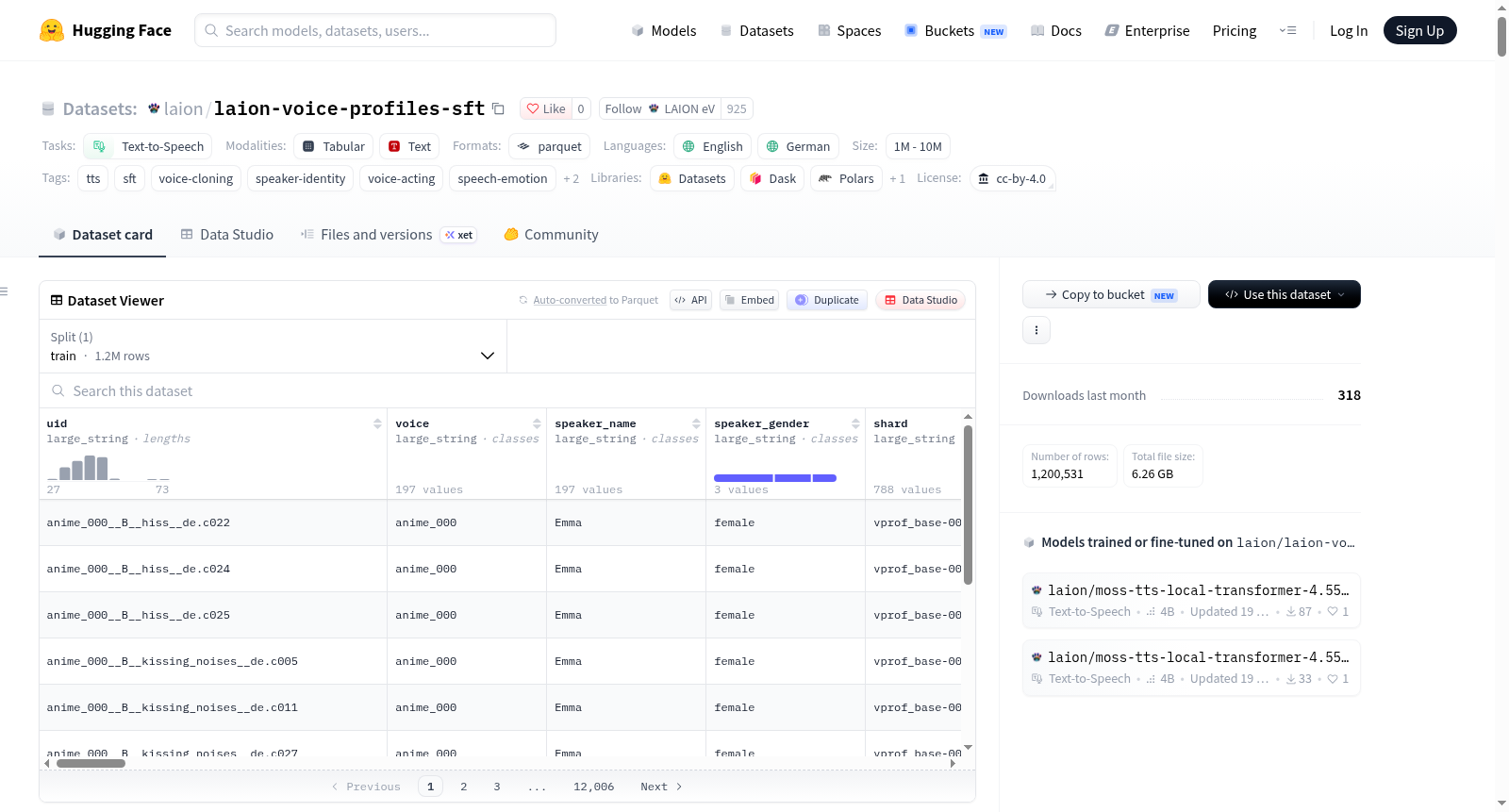Filter by English language tag
Screen dimensions: 1509x812
click(x=712, y=146)
